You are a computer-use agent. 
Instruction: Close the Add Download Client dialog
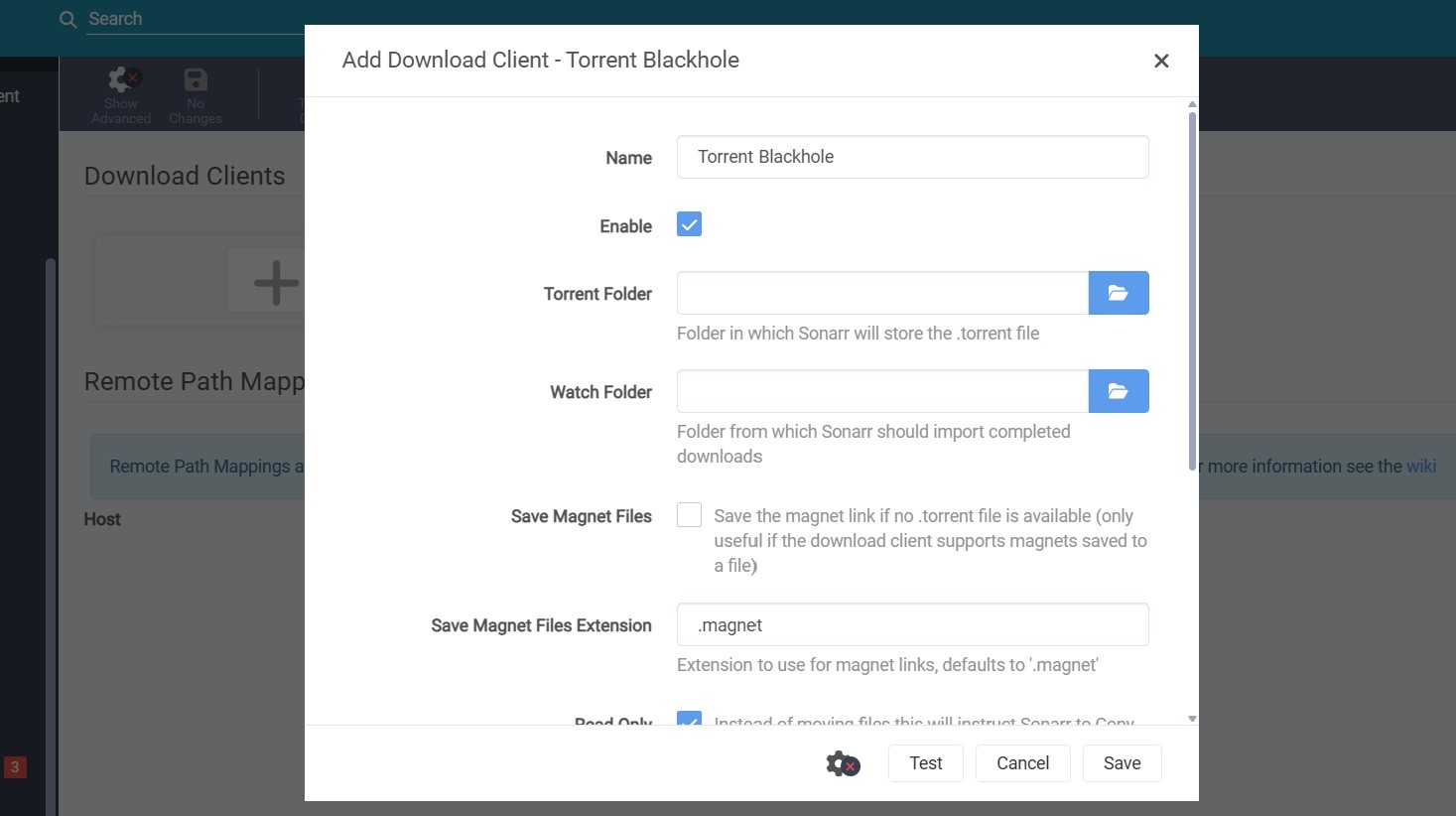pyautogui.click(x=1161, y=61)
